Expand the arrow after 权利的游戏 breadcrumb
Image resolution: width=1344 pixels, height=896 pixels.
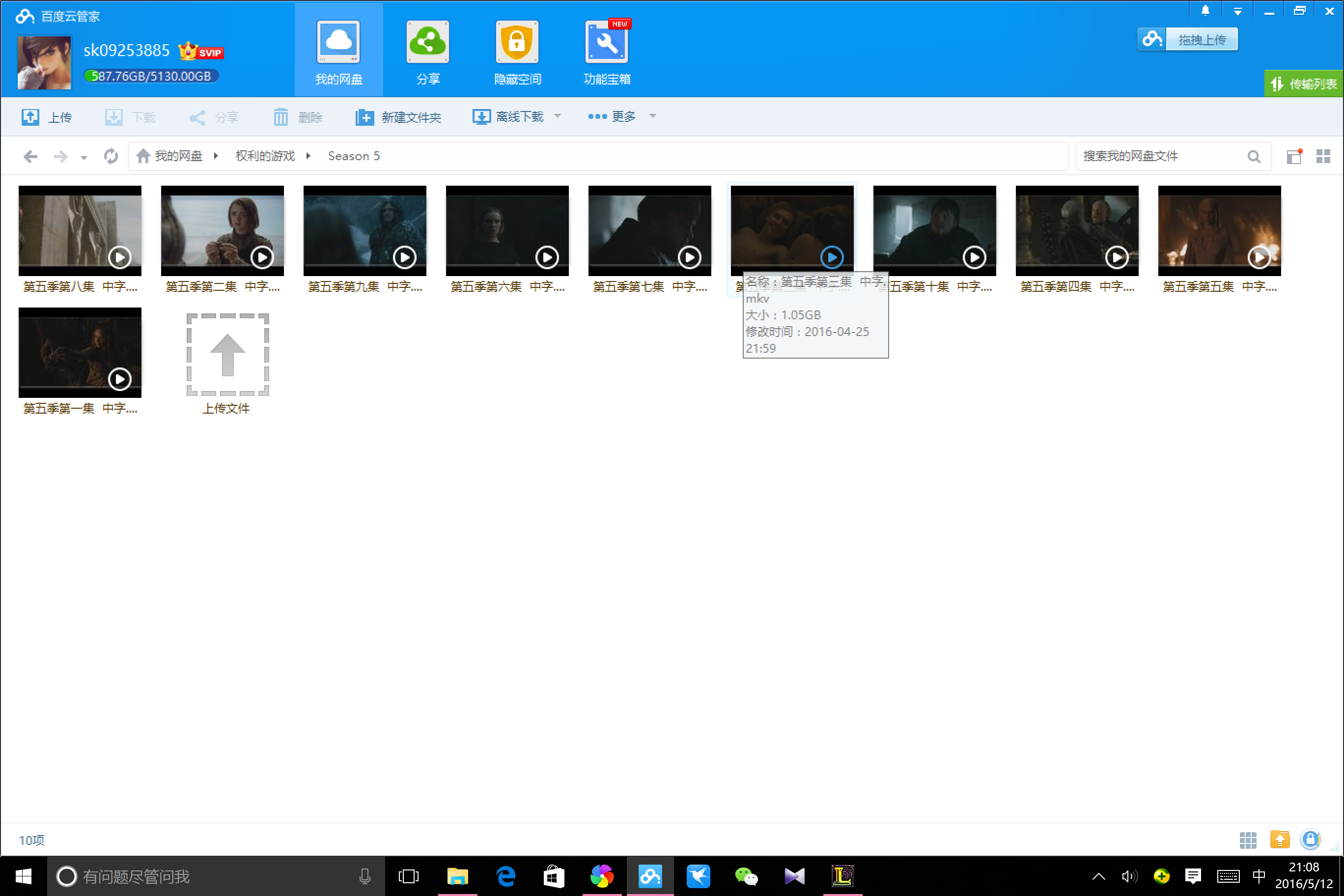point(308,156)
